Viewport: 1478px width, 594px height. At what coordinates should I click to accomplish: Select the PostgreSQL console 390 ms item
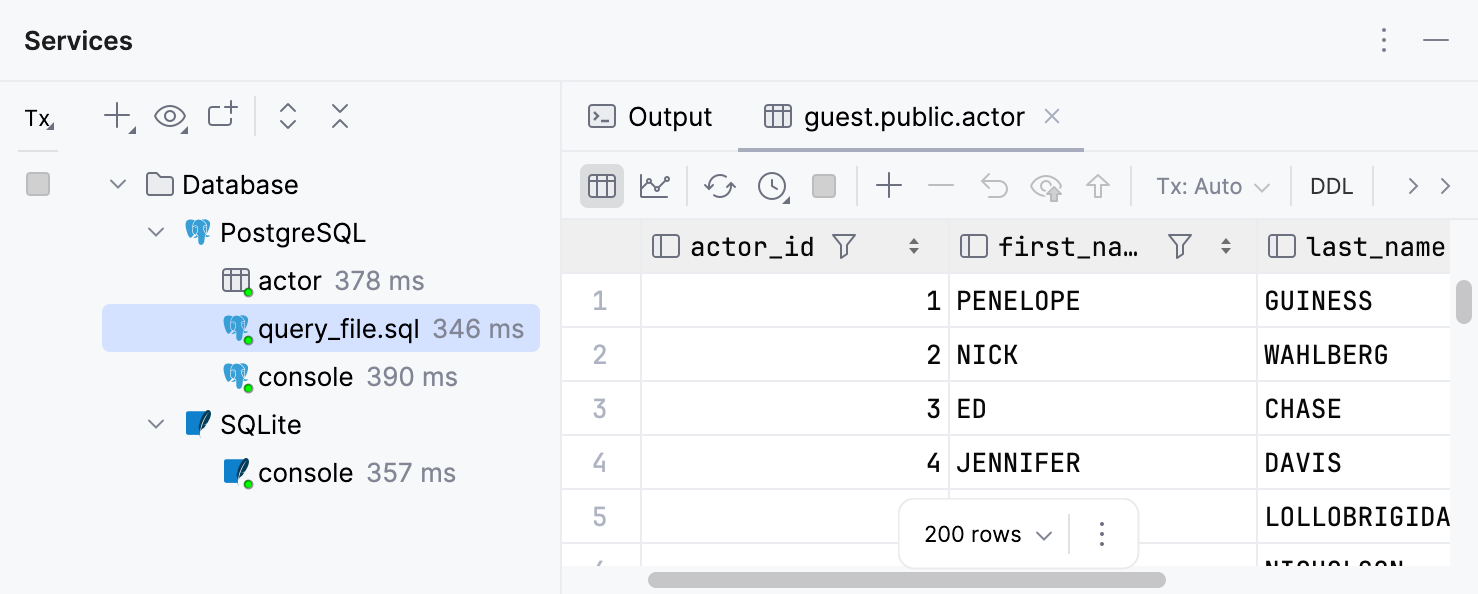pyautogui.click(x=340, y=377)
